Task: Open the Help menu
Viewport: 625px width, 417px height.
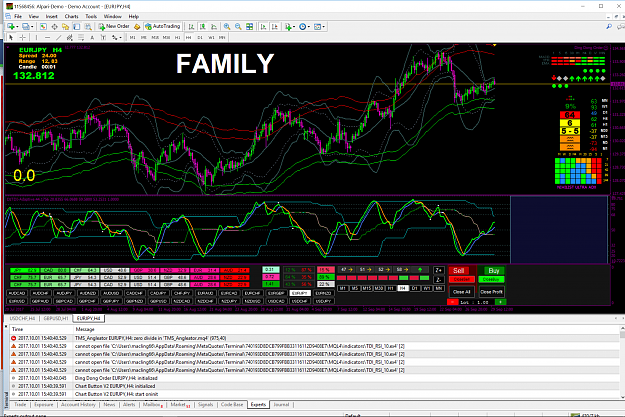Action: coord(134,16)
